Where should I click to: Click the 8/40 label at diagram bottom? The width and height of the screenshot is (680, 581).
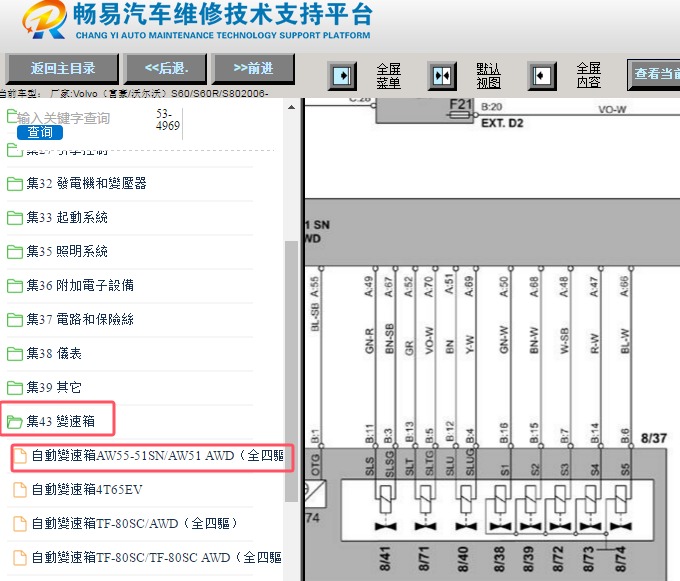pyautogui.click(x=463, y=559)
